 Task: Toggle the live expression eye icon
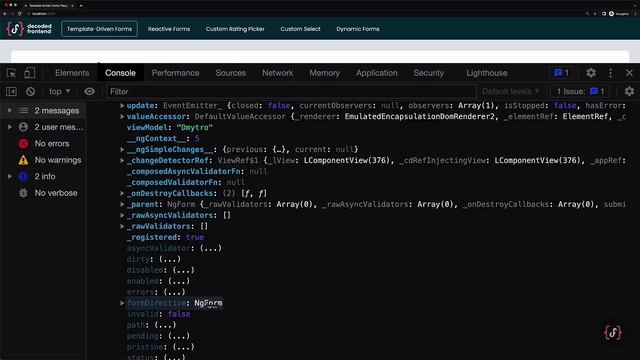[x=89, y=91]
